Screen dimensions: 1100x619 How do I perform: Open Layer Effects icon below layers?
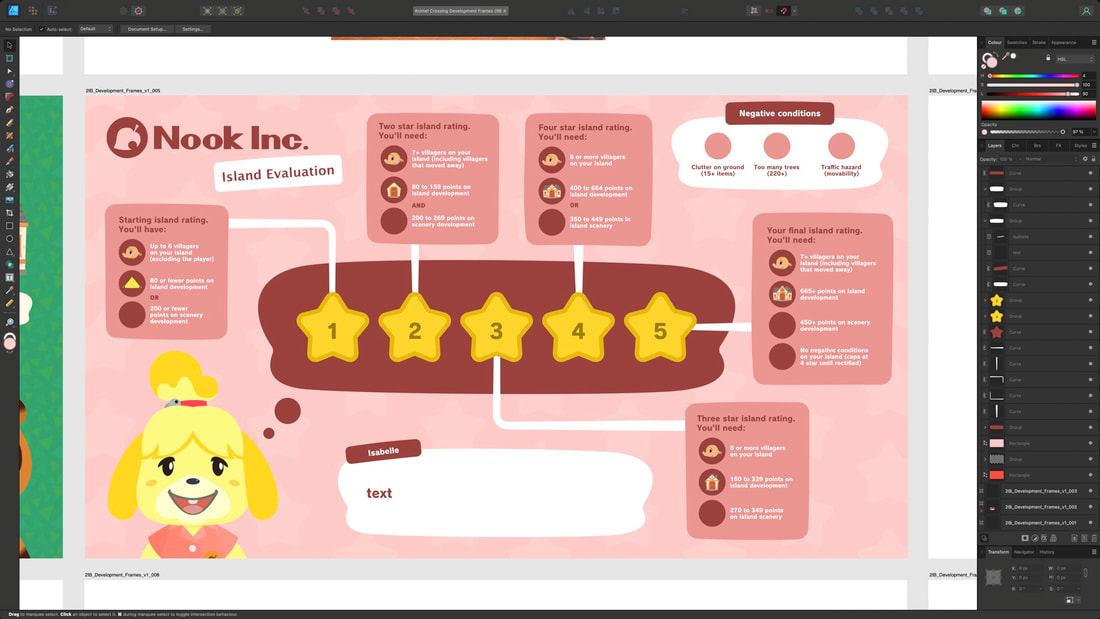click(1044, 538)
